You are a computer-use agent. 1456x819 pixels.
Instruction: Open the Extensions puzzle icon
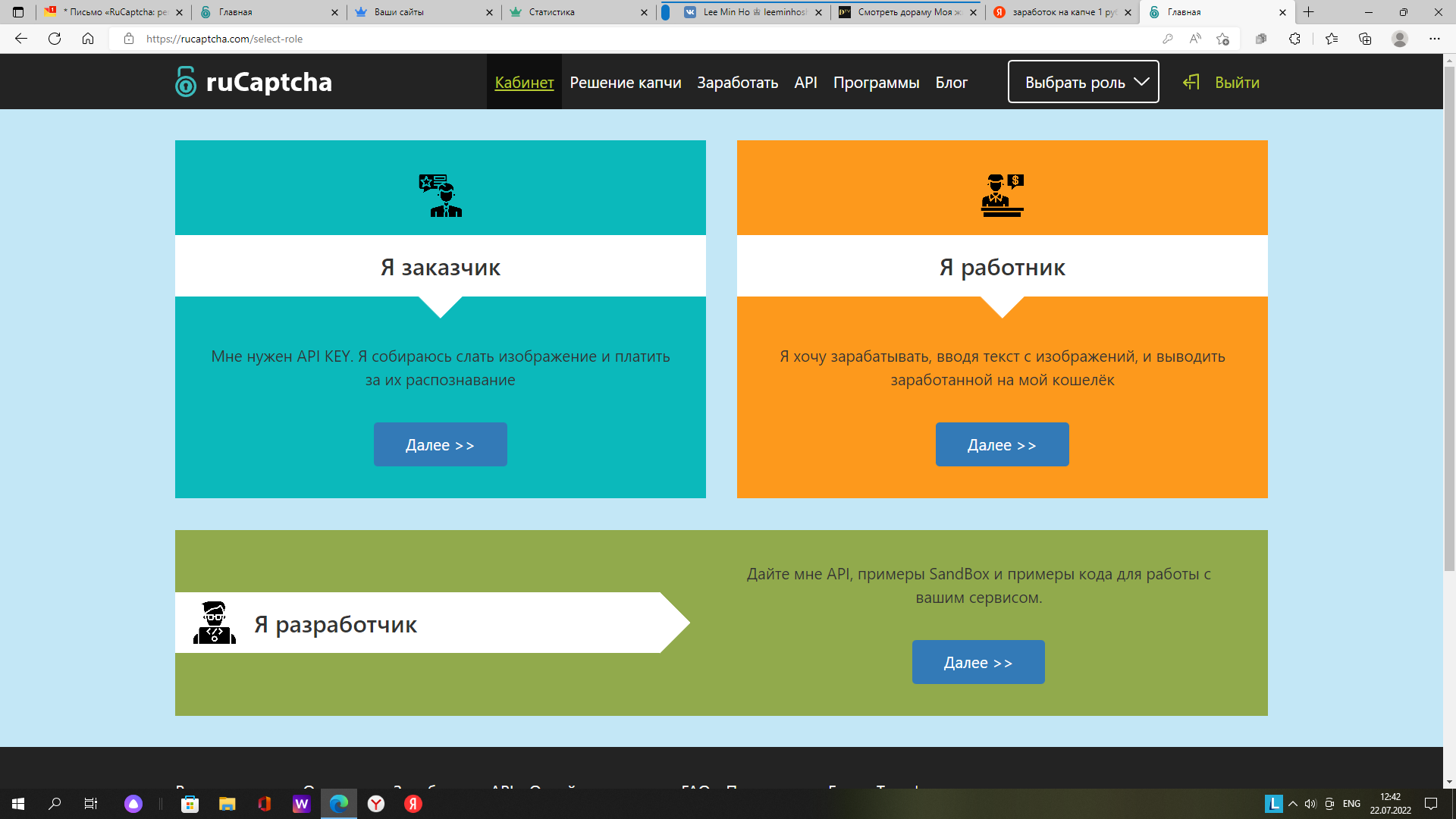click(1294, 39)
